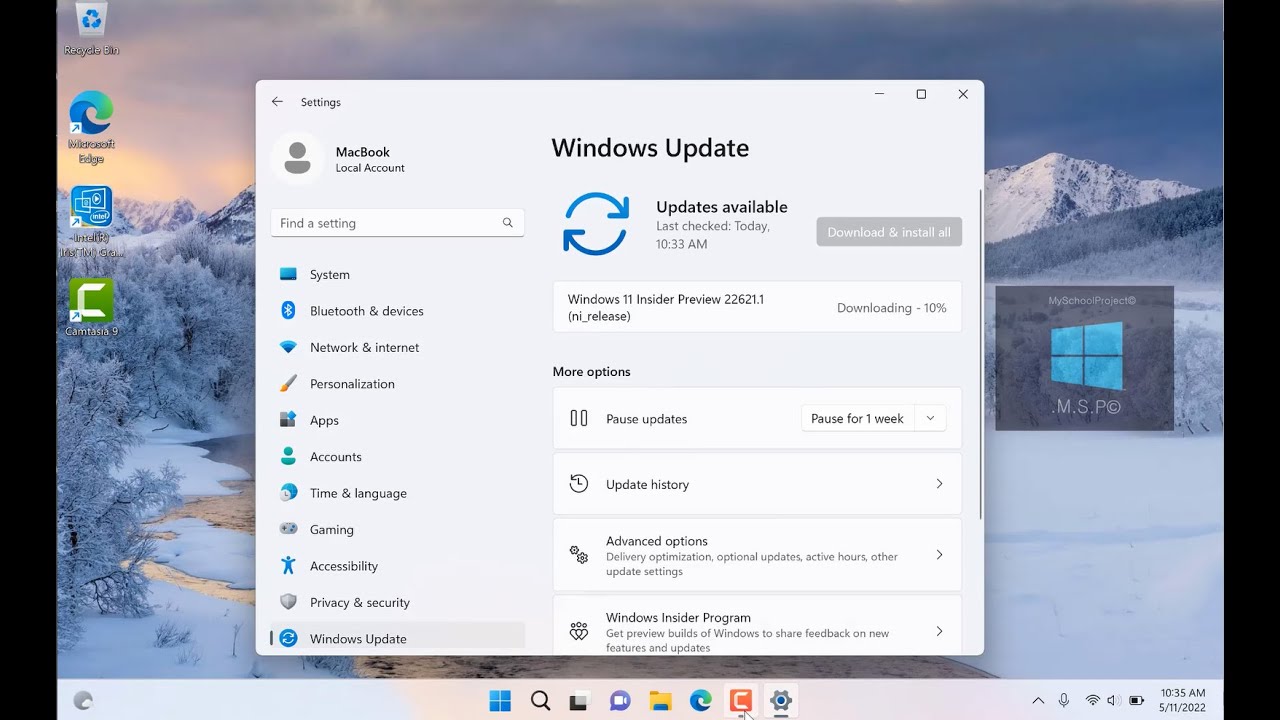Screen dimensions: 1280x720
Task: Click the Network & internet wifi icon
Action: (x=288, y=347)
